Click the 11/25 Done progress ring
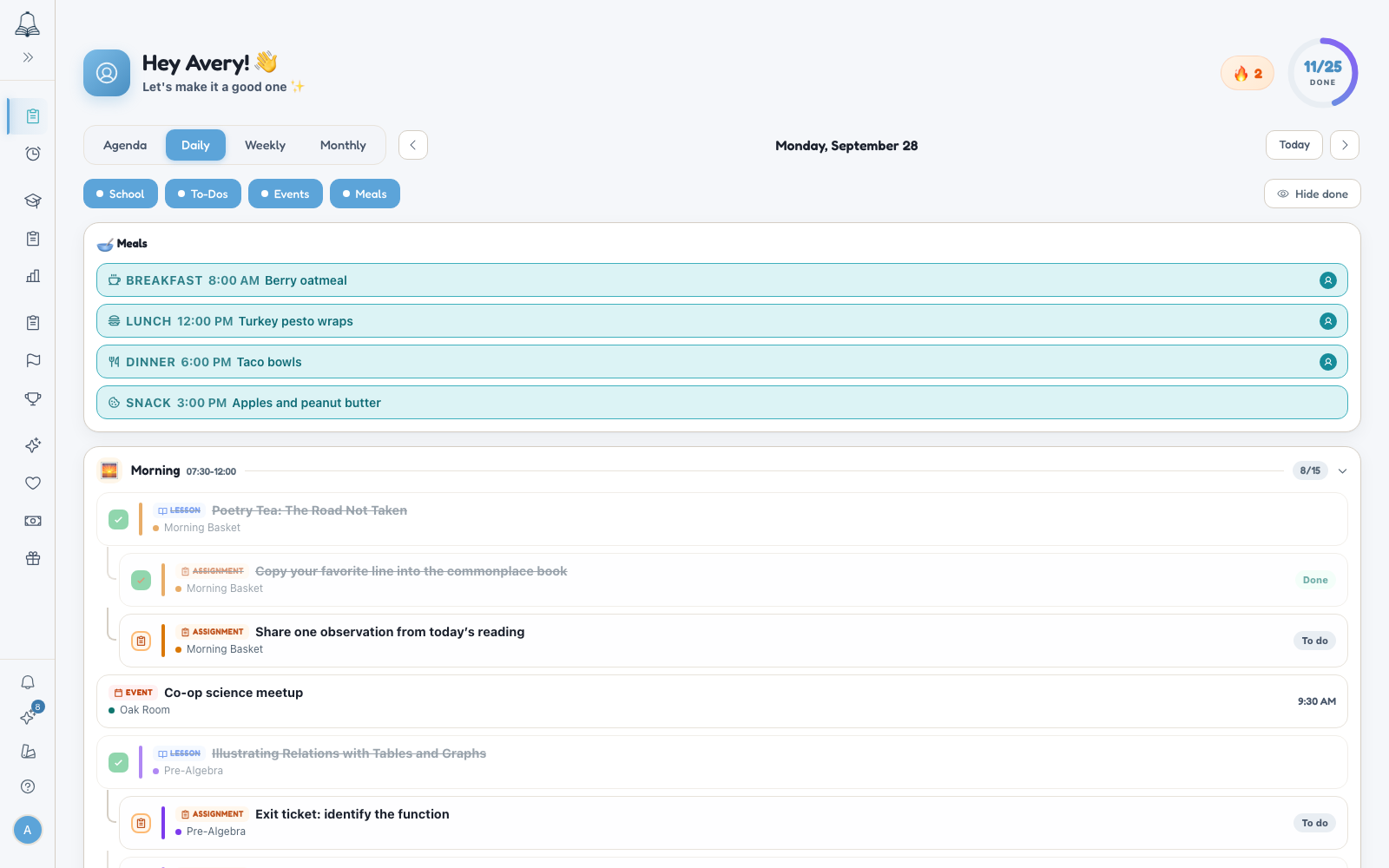The height and width of the screenshot is (868, 1389). click(x=1323, y=73)
